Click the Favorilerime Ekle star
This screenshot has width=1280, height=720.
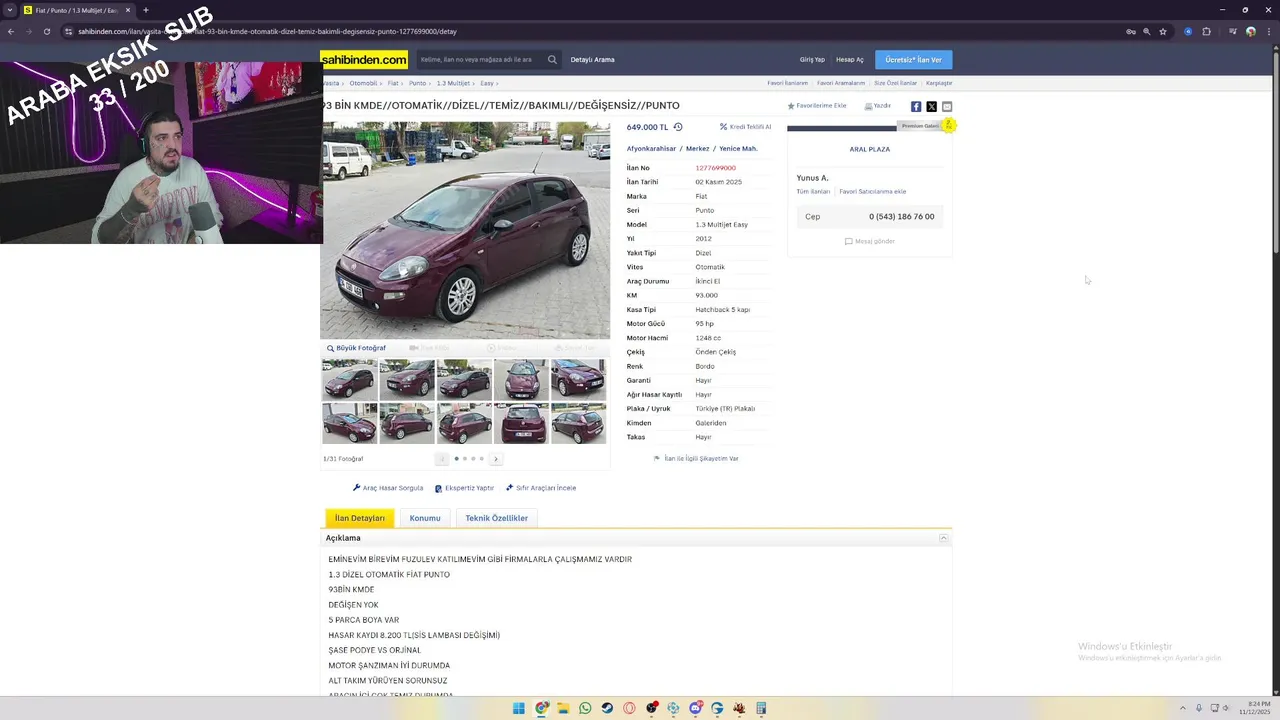[790, 106]
